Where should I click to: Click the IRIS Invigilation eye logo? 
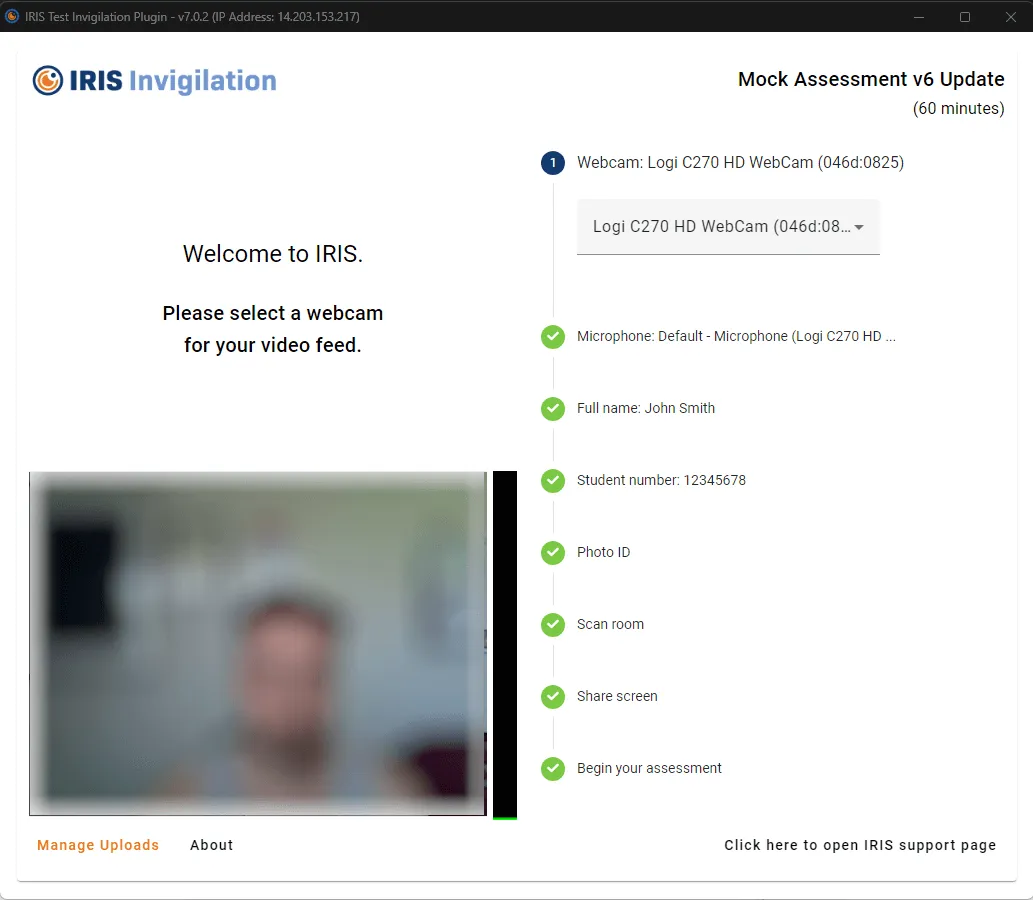[x=48, y=81]
